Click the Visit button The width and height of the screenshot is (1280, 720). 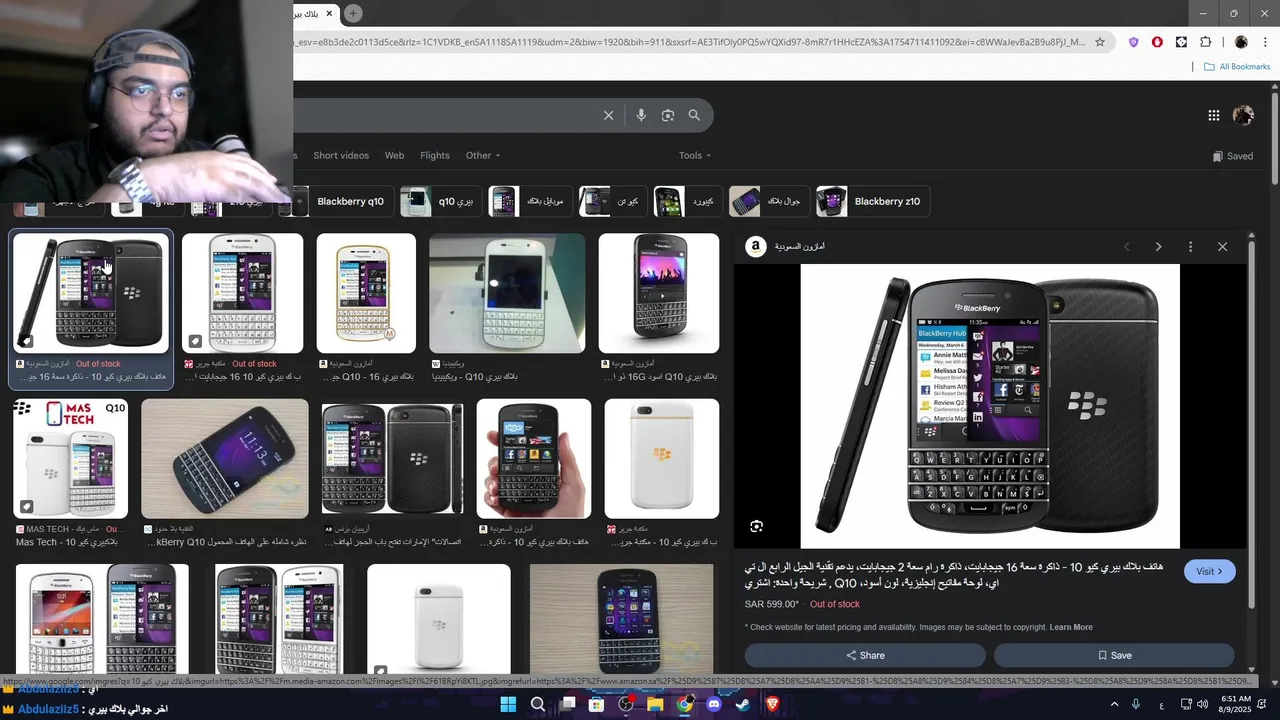coord(1210,571)
